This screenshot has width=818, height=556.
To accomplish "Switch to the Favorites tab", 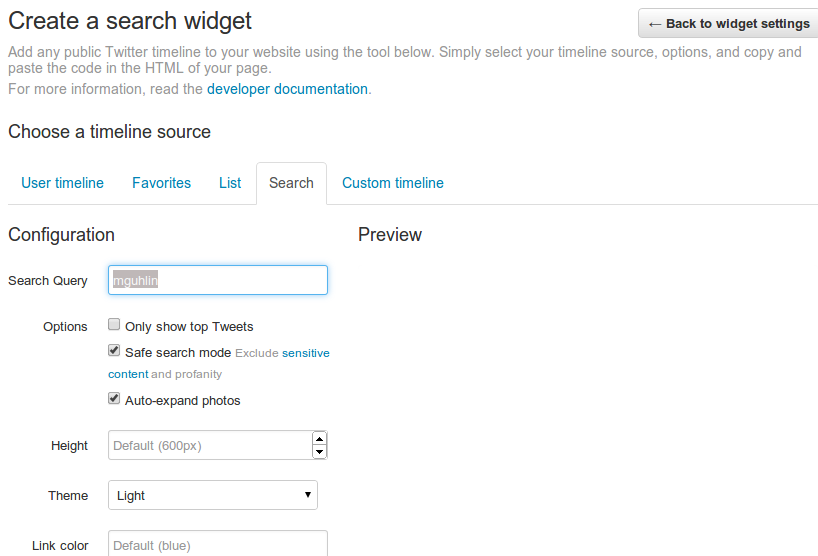I will pos(161,183).
